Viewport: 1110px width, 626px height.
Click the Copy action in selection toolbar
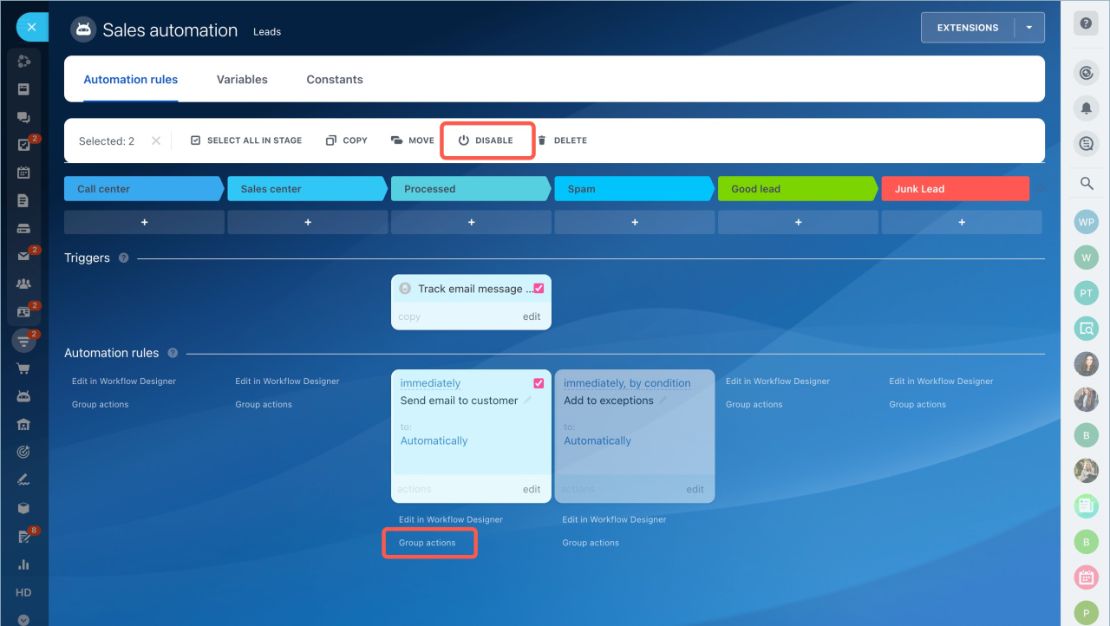[x=346, y=140]
